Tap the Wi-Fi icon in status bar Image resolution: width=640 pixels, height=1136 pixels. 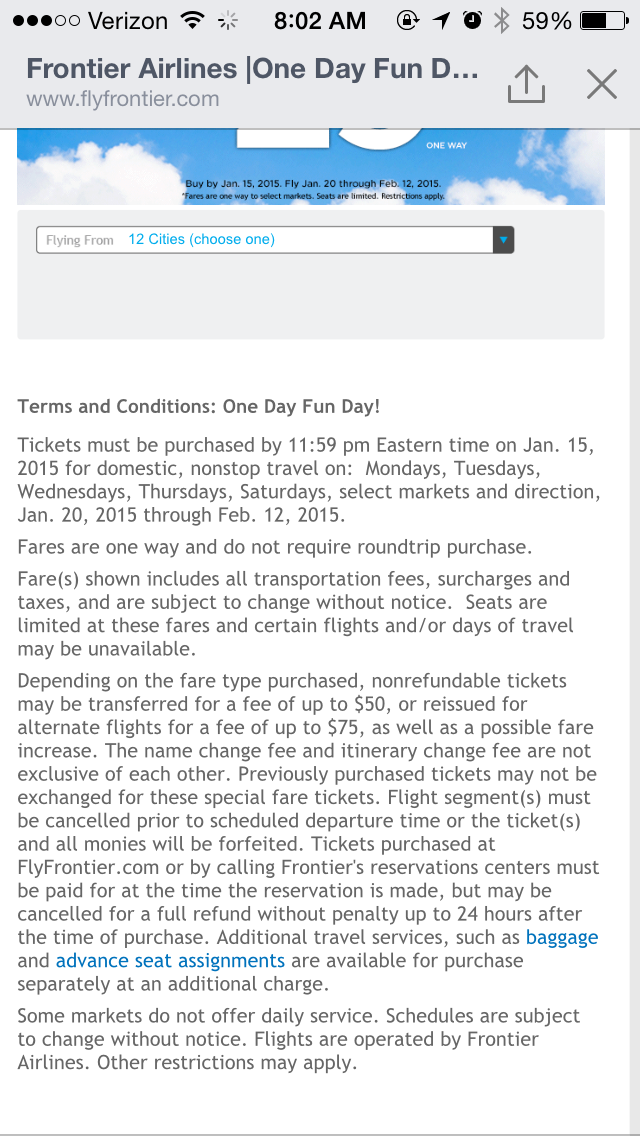point(193,20)
